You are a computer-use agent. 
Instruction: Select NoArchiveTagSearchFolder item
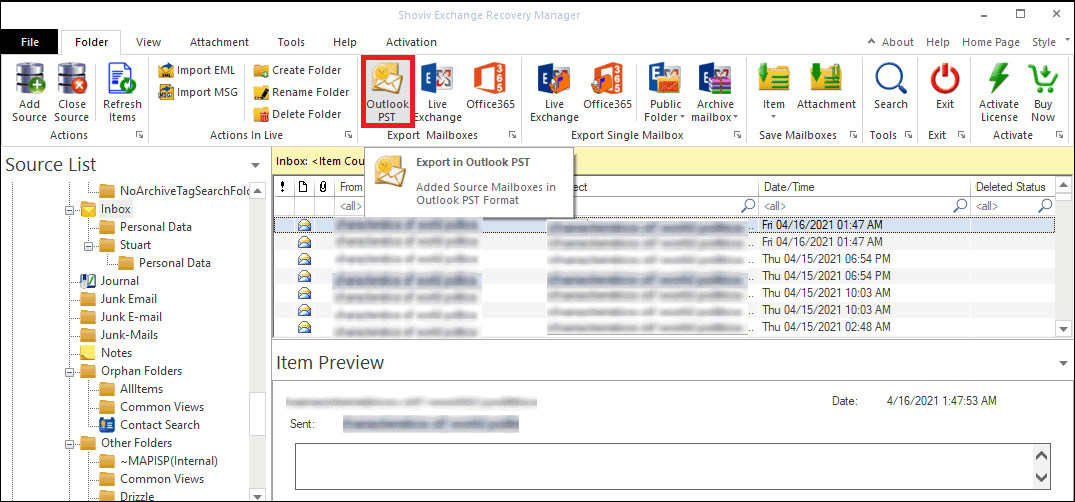184,191
